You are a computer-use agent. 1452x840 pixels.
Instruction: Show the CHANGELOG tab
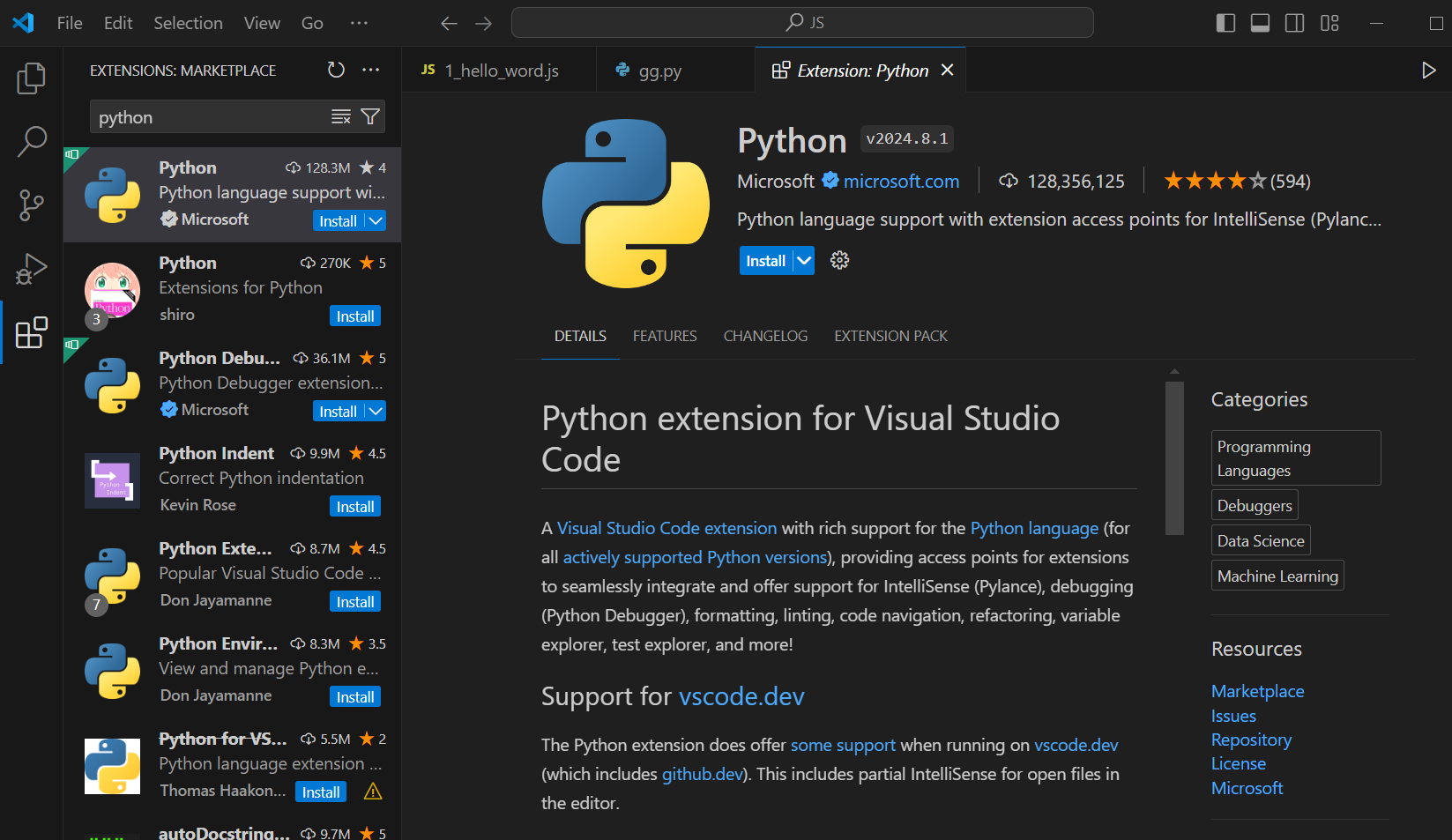(x=765, y=336)
